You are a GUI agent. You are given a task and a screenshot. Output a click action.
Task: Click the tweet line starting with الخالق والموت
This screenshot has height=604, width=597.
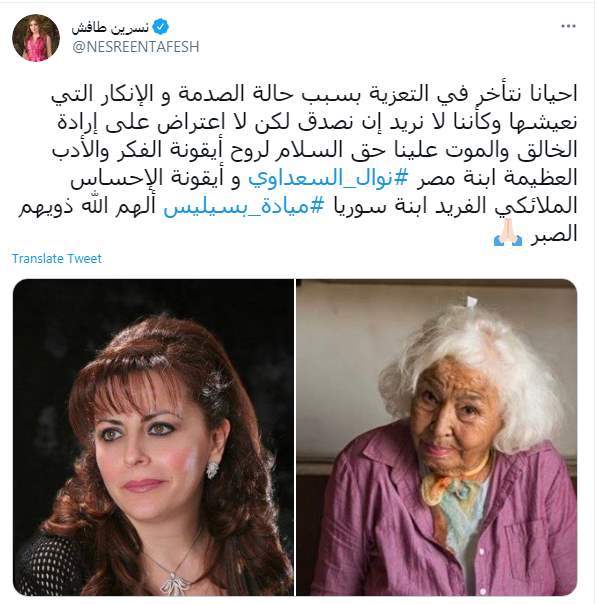pyautogui.click(x=315, y=150)
